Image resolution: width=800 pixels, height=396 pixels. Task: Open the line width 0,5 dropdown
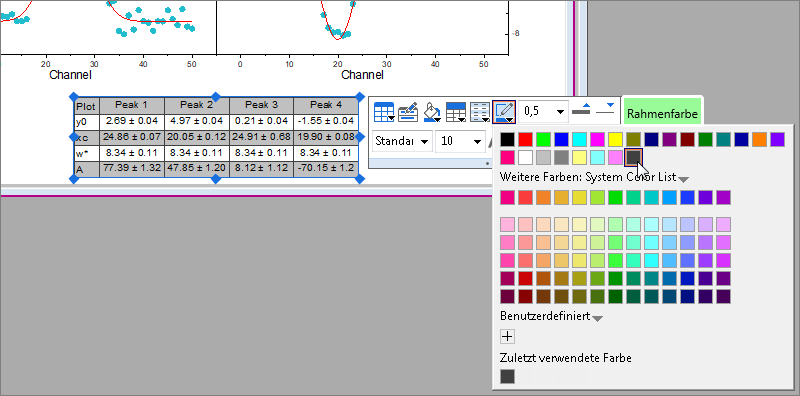tap(561, 111)
